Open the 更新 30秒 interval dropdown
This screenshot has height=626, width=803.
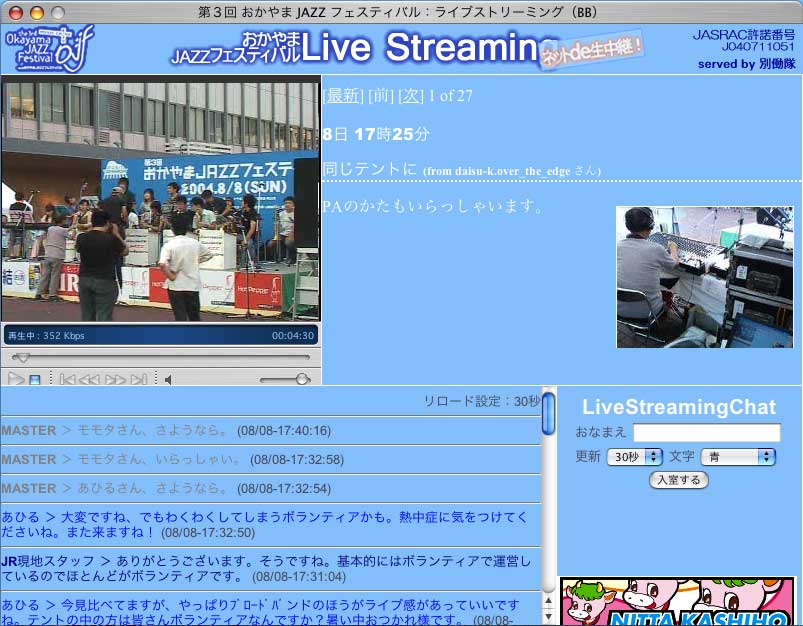pyautogui.click(x=635, y=456)
